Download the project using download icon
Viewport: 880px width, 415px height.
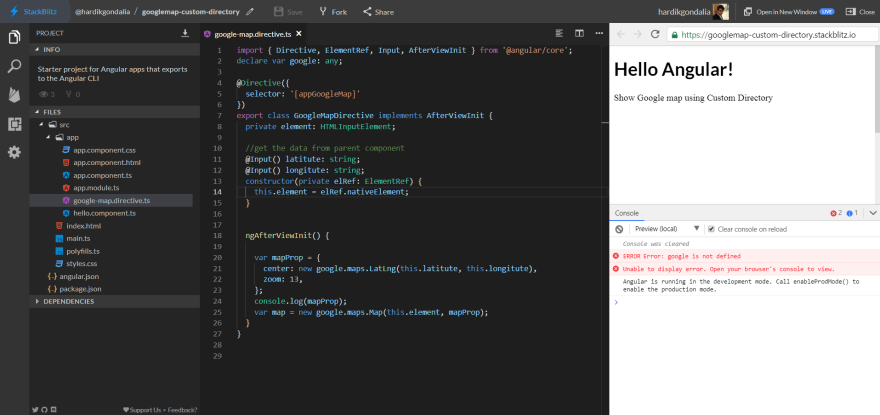pyautogui.click(x=185, y=33)
